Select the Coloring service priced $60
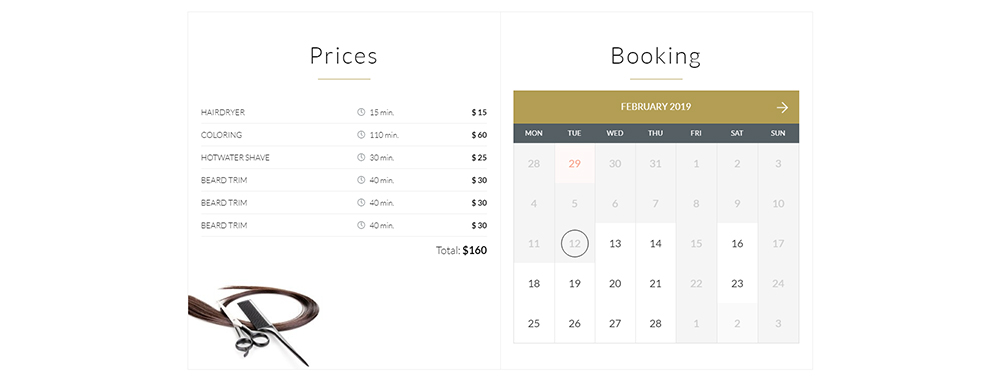The height and width of the screenshot is (385, 1000). [x=344, y=135]
